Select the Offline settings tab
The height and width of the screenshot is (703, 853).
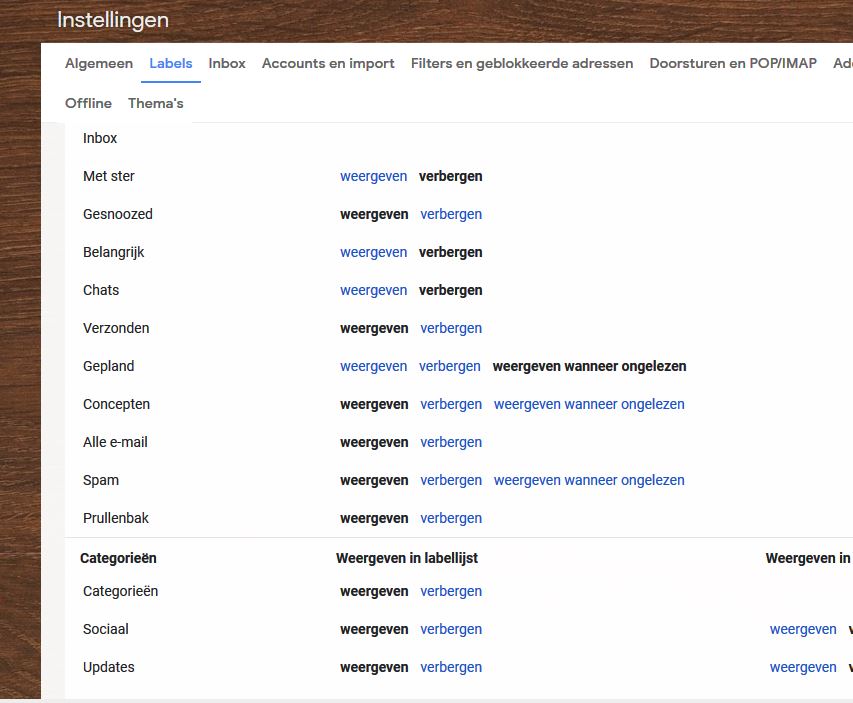pyautogui.click(x=88, y=103)
